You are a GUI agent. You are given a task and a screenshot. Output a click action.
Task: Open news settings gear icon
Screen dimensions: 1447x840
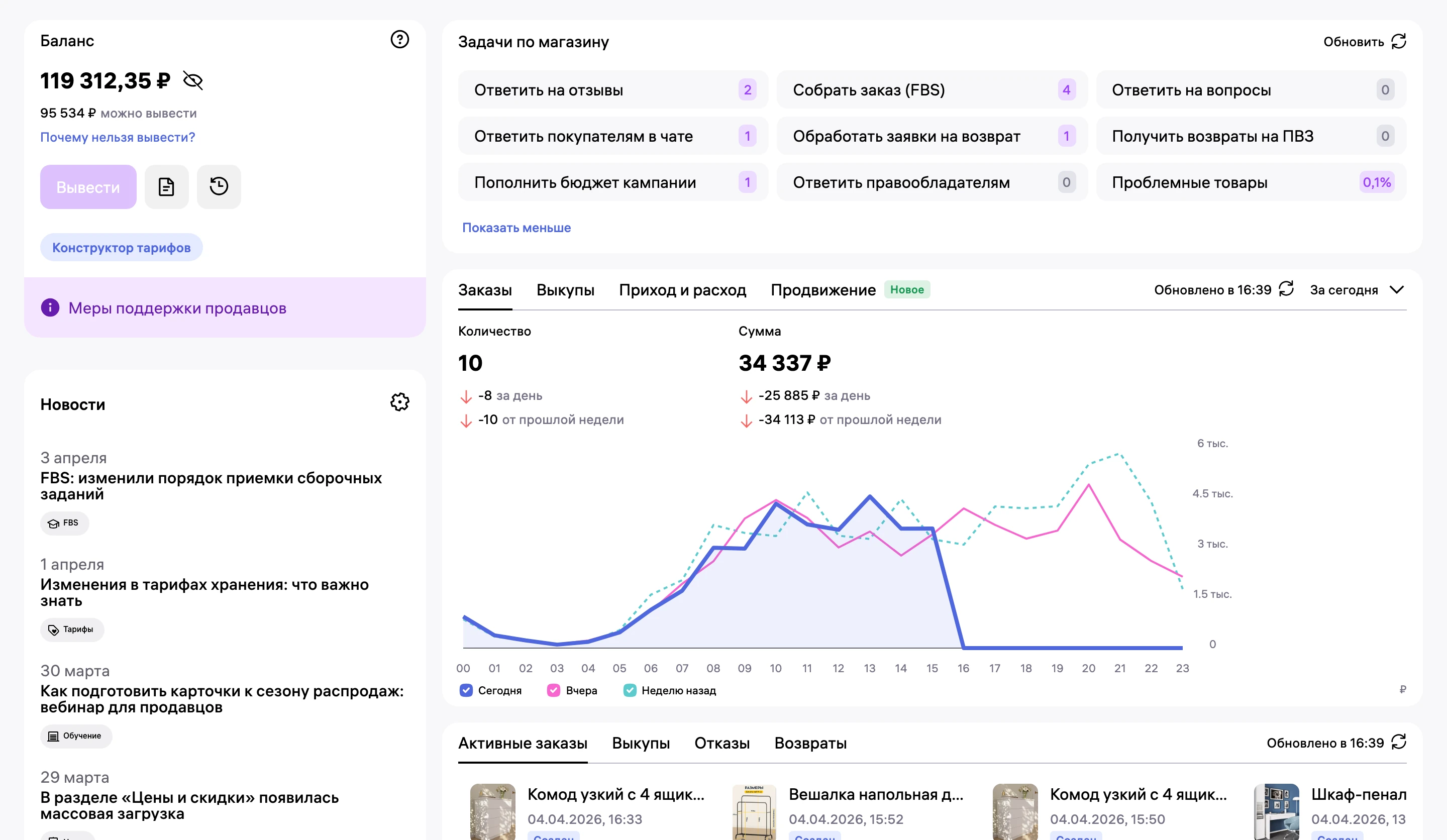[399, 402]
